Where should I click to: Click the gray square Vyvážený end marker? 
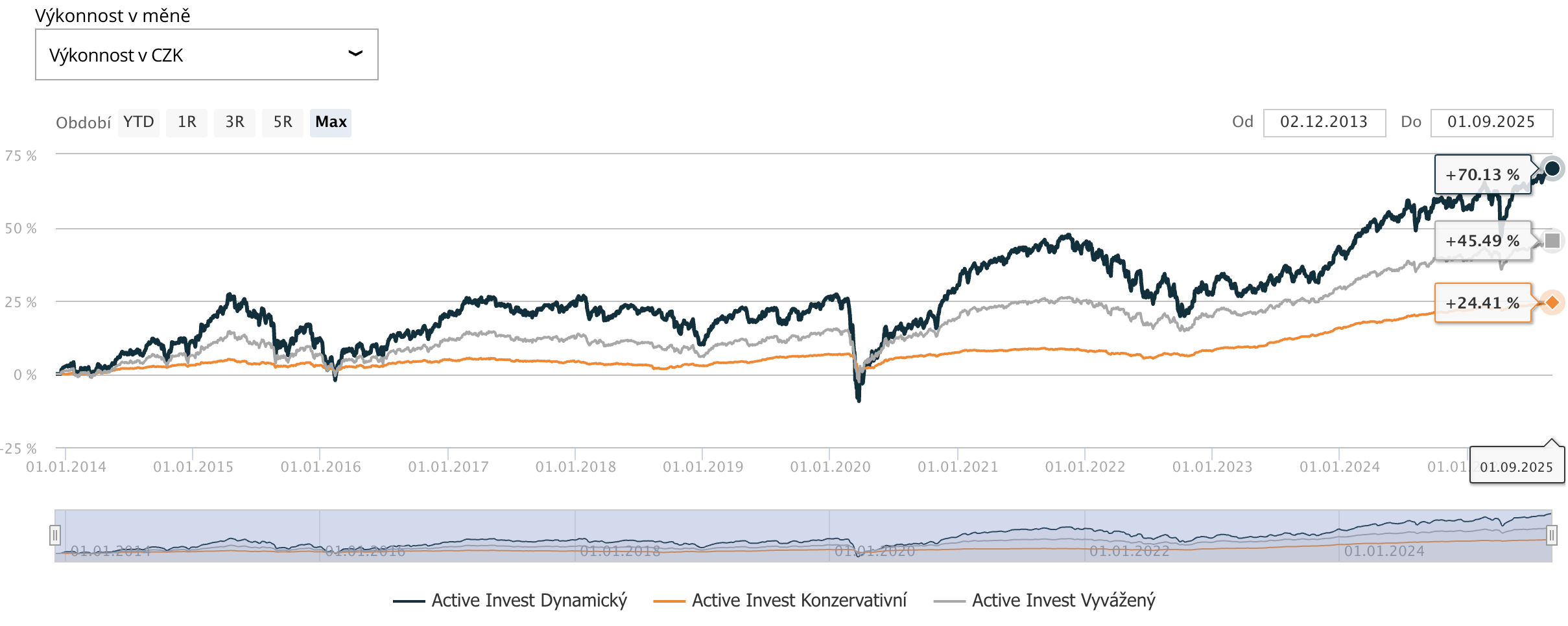tap(1552, 241)
